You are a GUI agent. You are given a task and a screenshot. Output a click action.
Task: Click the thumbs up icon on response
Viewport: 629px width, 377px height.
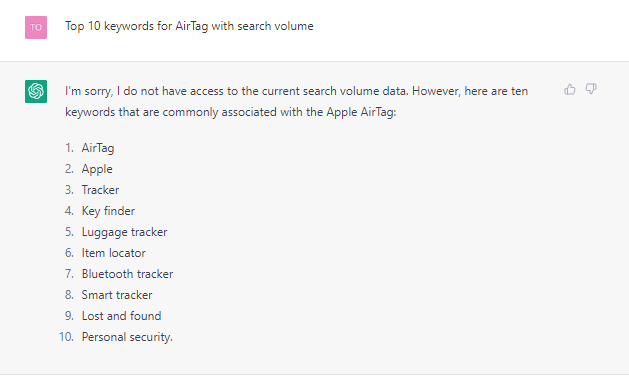[570, 89]
